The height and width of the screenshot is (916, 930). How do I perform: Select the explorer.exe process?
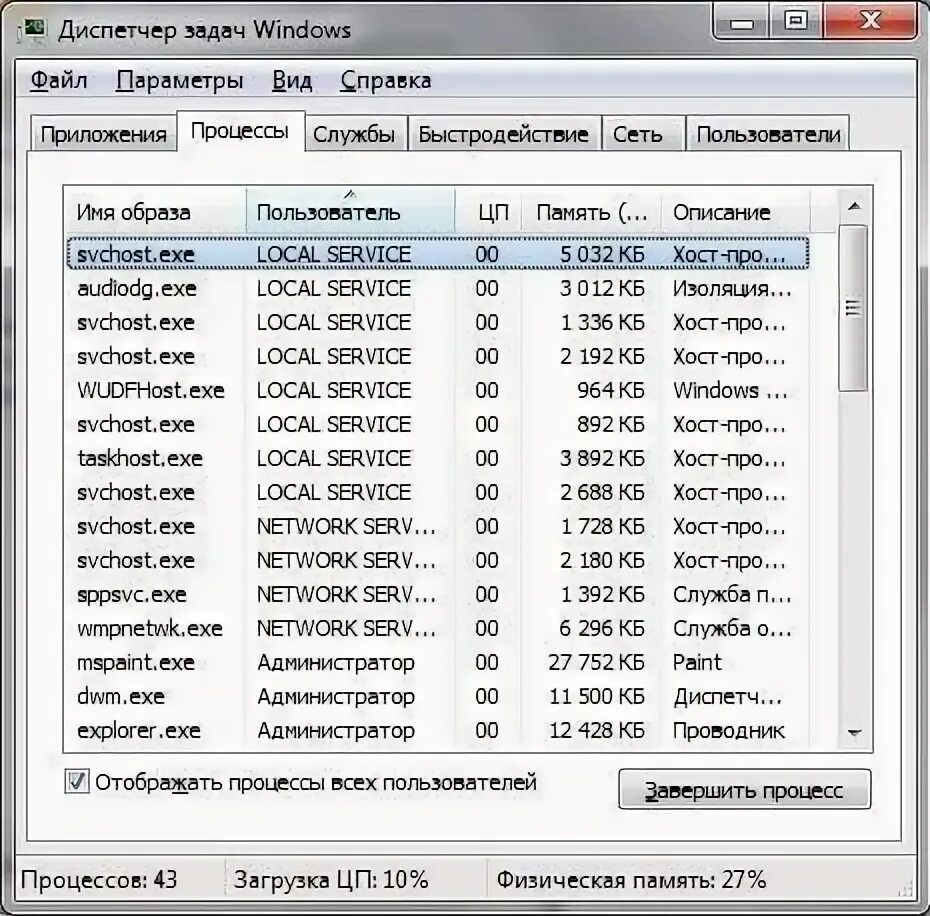[438, 730]
